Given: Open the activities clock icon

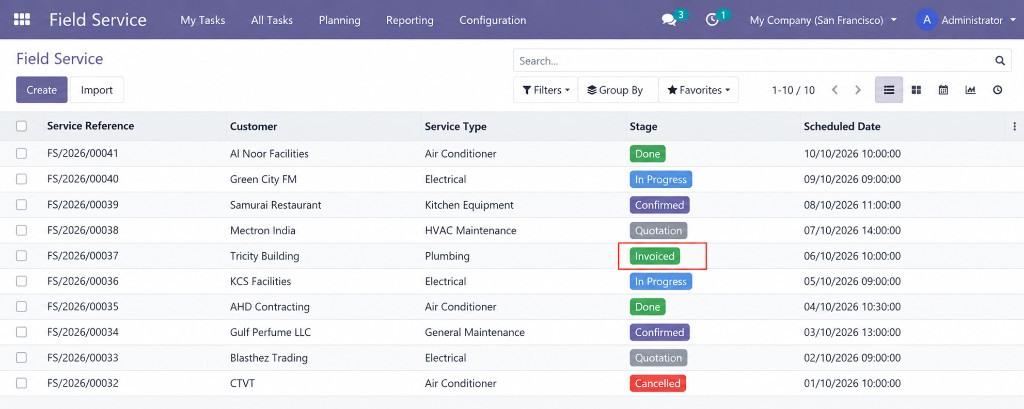Looking at the screenshot, I should 712,20.
